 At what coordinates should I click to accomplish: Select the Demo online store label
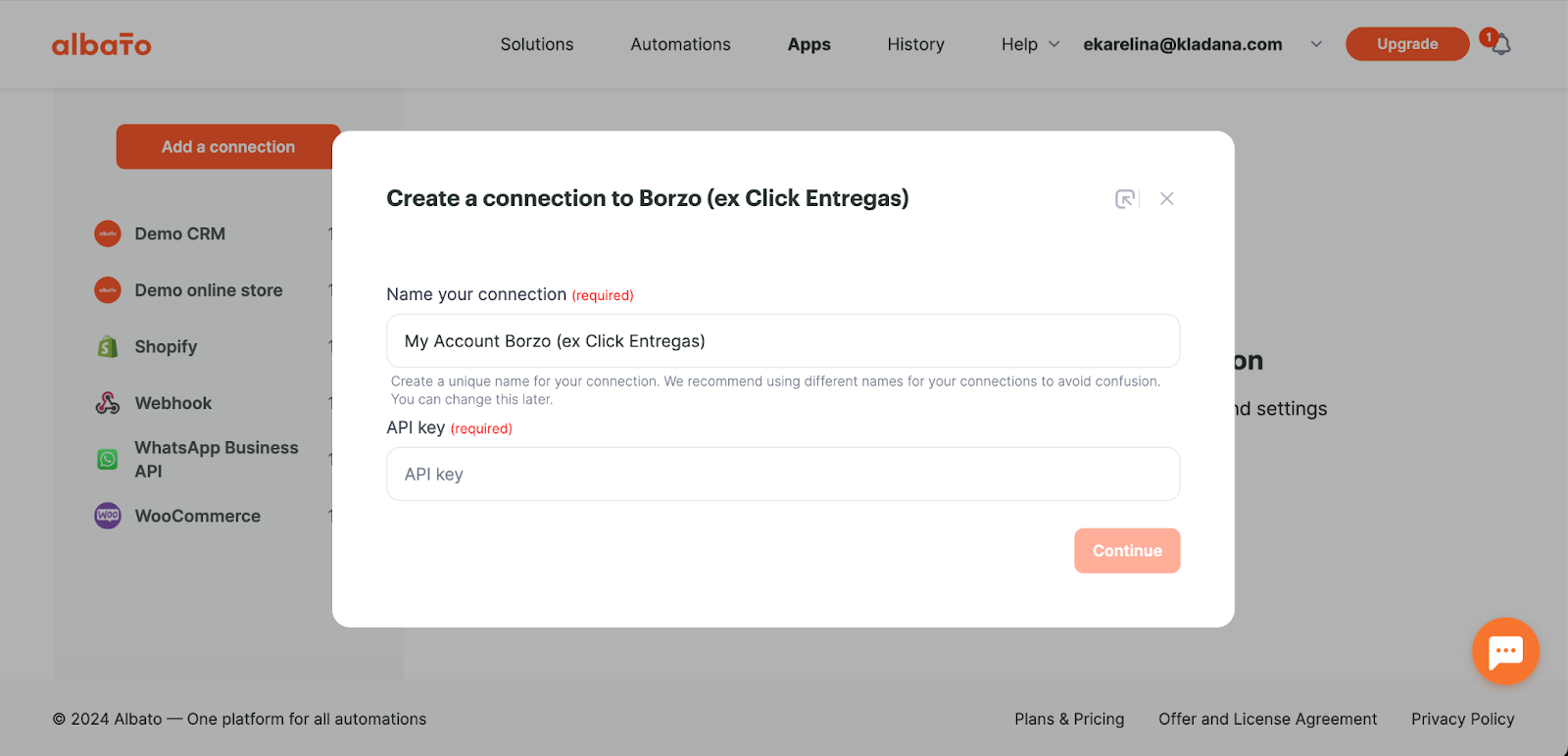(x=209, y=290)
